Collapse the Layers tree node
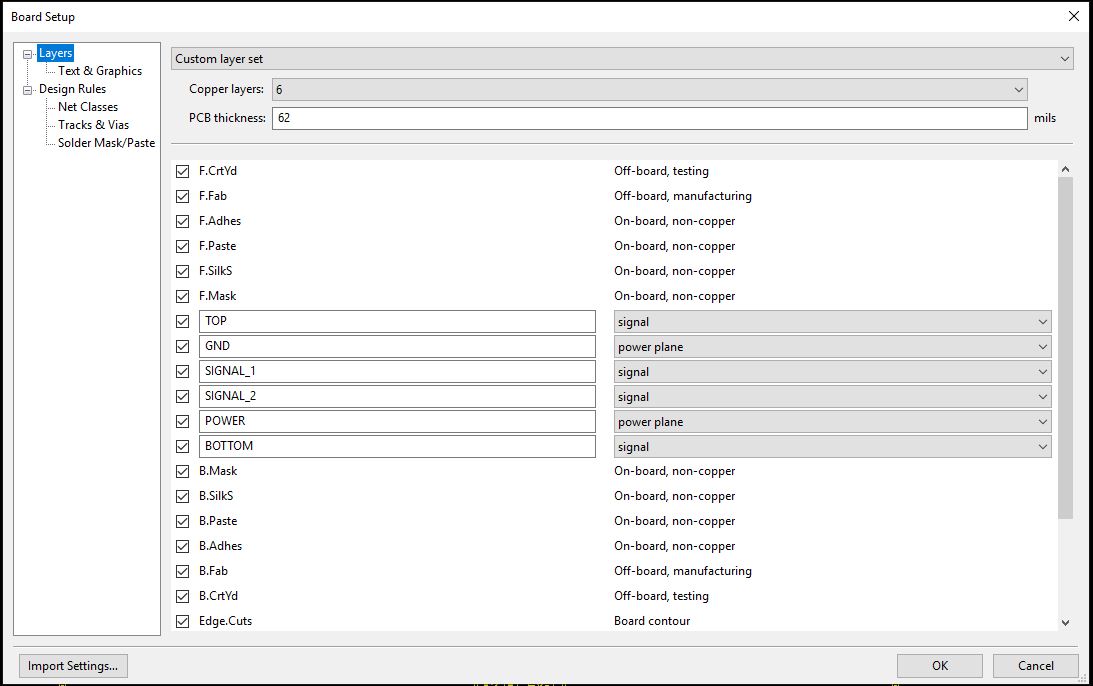The width and height of the screenshot is (1093, 686). coord(28,54)
